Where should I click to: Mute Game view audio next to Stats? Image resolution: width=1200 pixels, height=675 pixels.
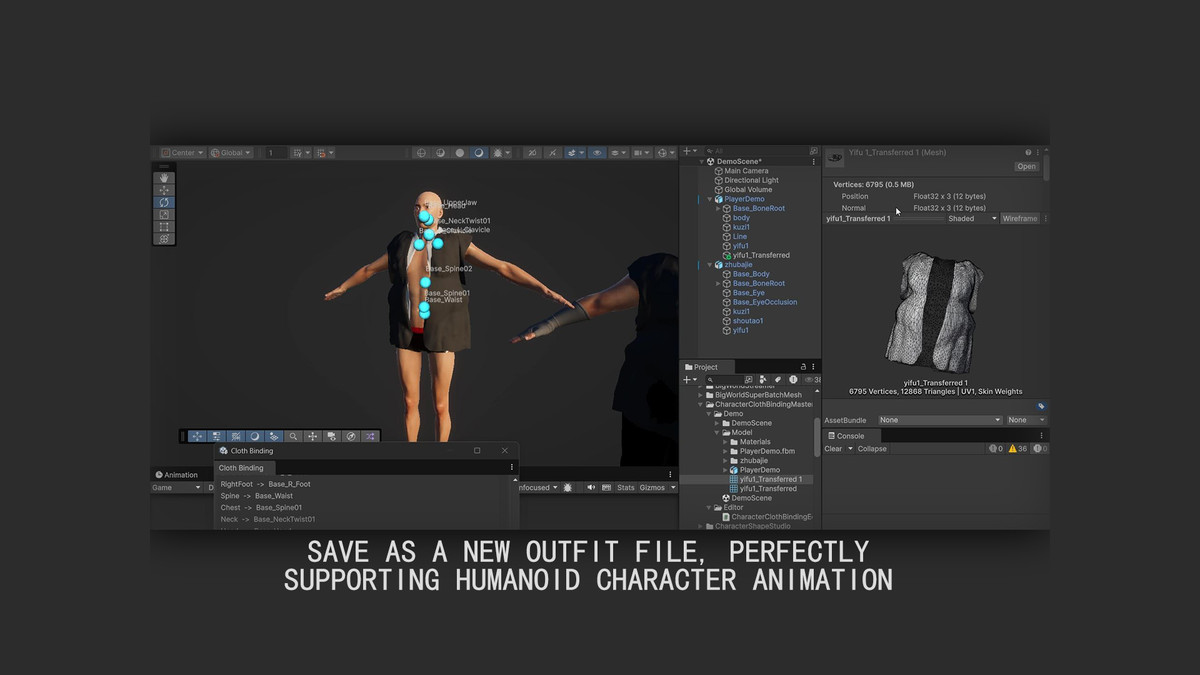(590, 487)
